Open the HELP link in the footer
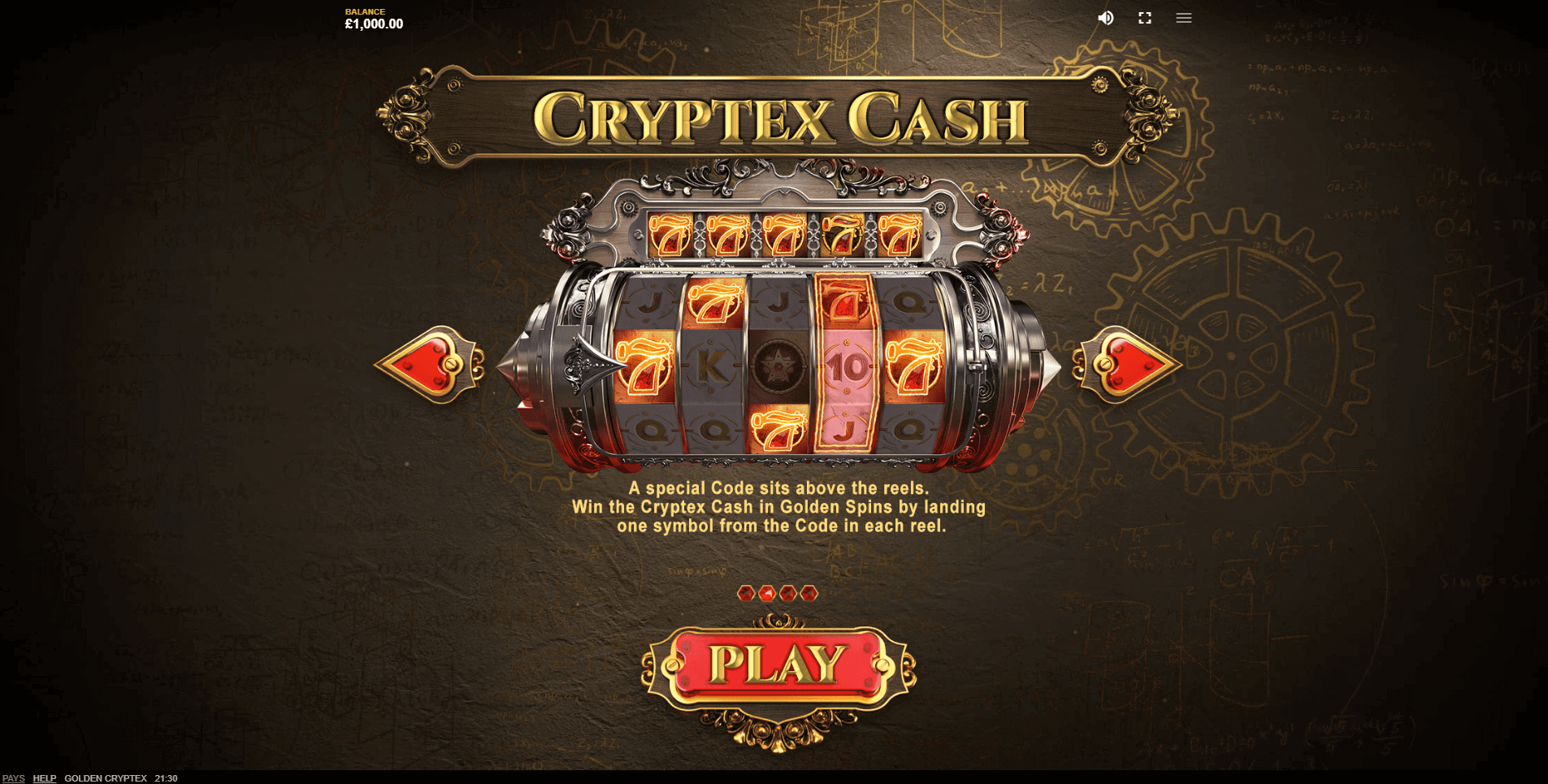The width and height of the screenshot is (1548, 784). click(44, 778)
